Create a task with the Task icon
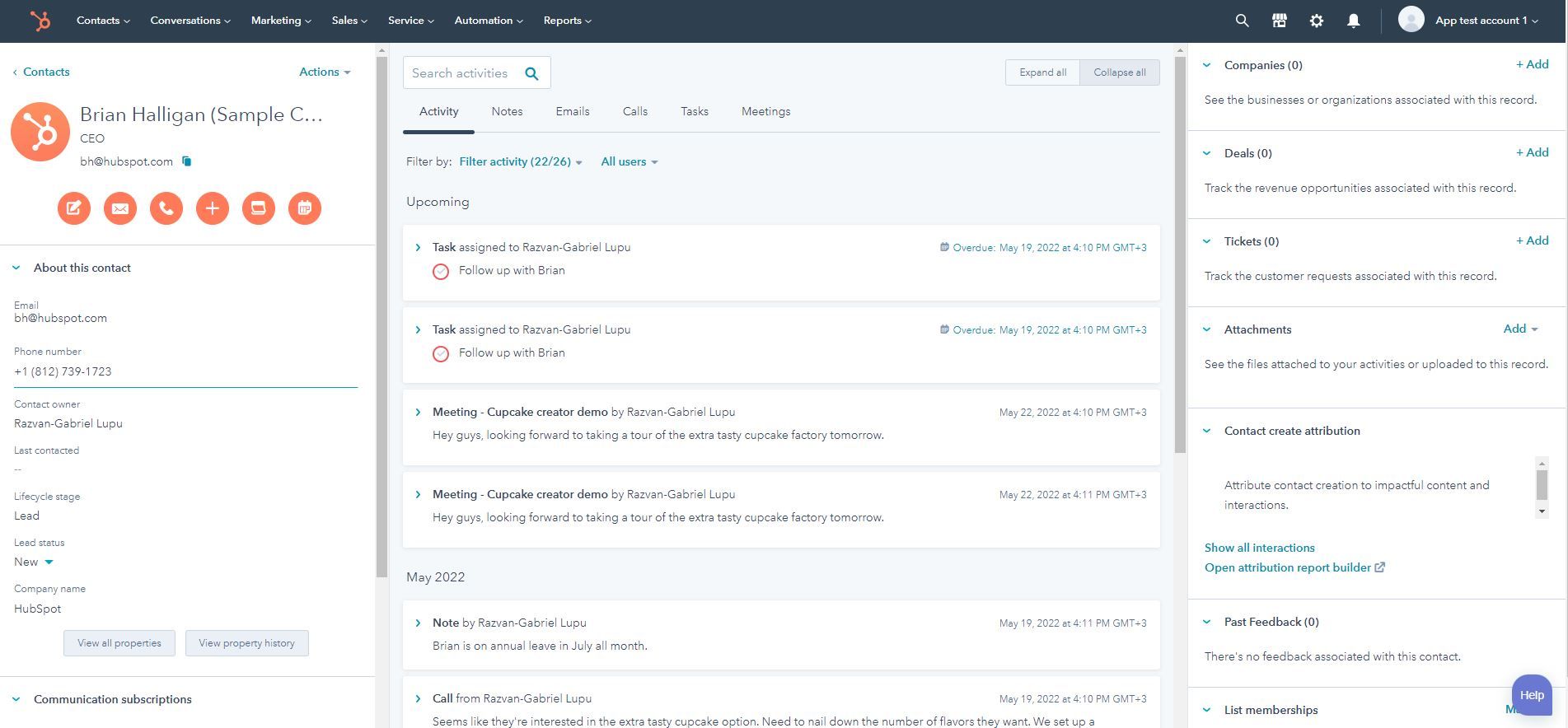The height and width of the screenshot is (728, 1568). [x=259, y=208]
